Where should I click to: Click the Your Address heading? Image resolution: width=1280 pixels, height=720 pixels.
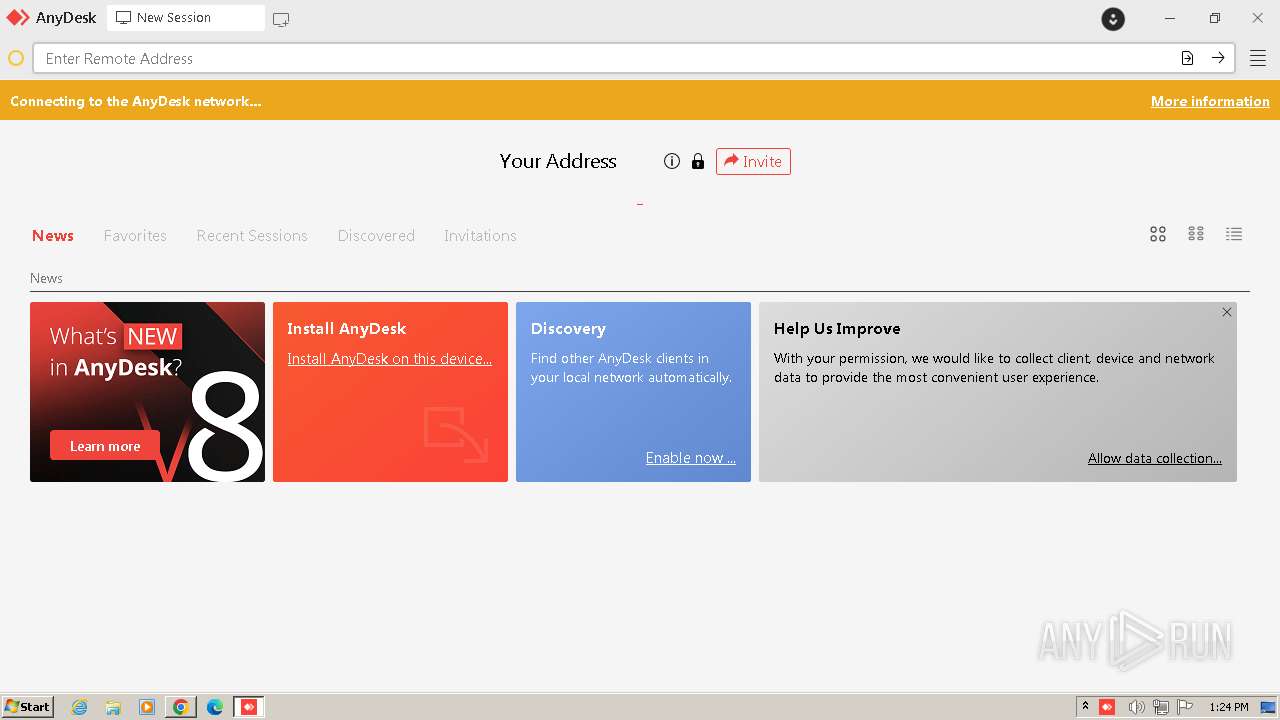coord(558,161)
